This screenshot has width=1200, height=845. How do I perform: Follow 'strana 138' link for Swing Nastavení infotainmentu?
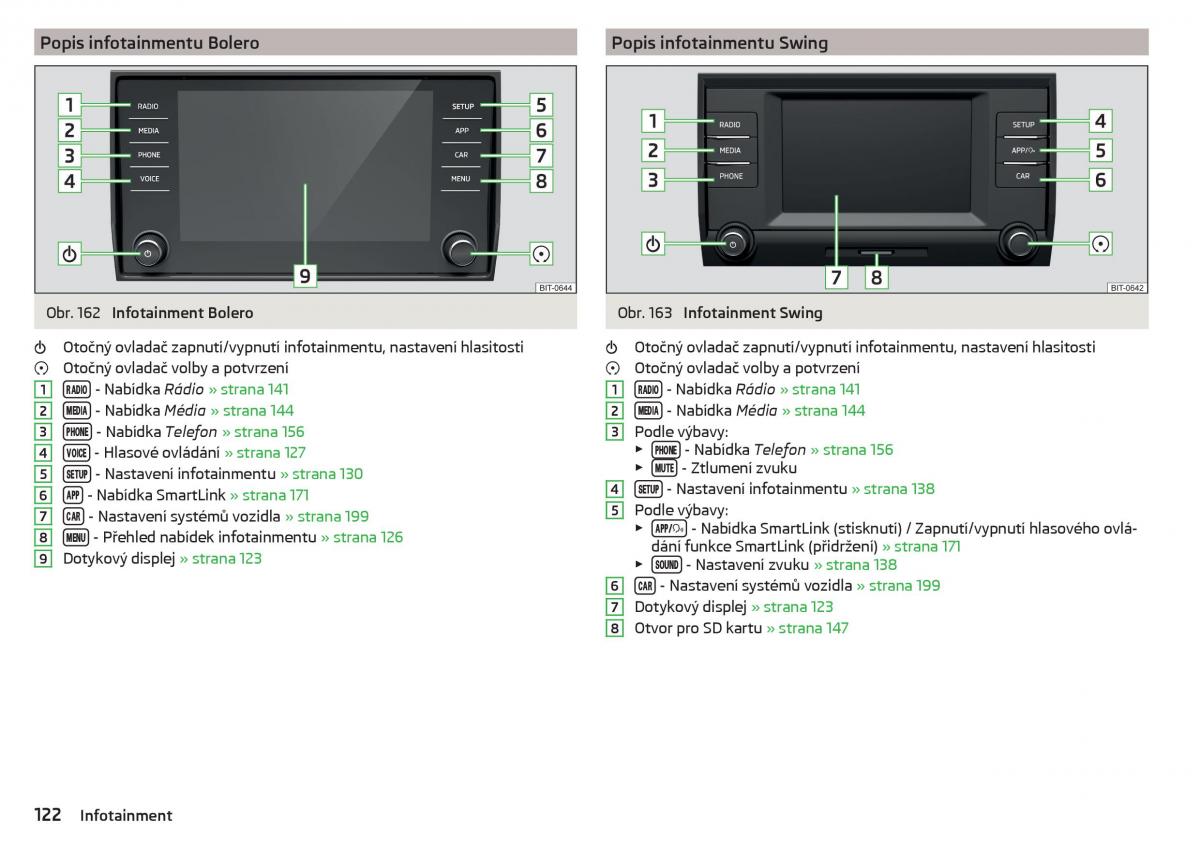893,489
